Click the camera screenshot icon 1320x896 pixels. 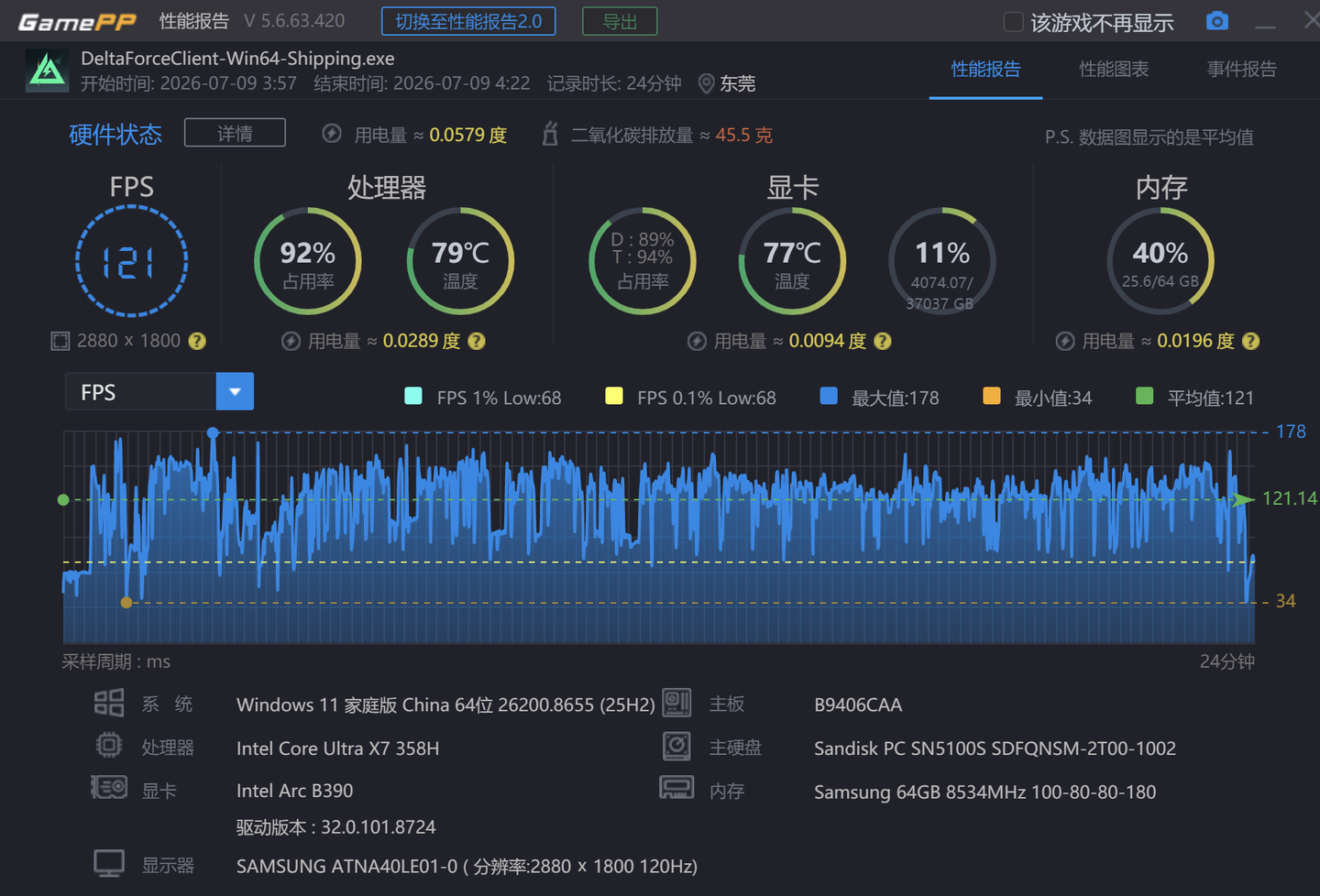pos(1216,21)
